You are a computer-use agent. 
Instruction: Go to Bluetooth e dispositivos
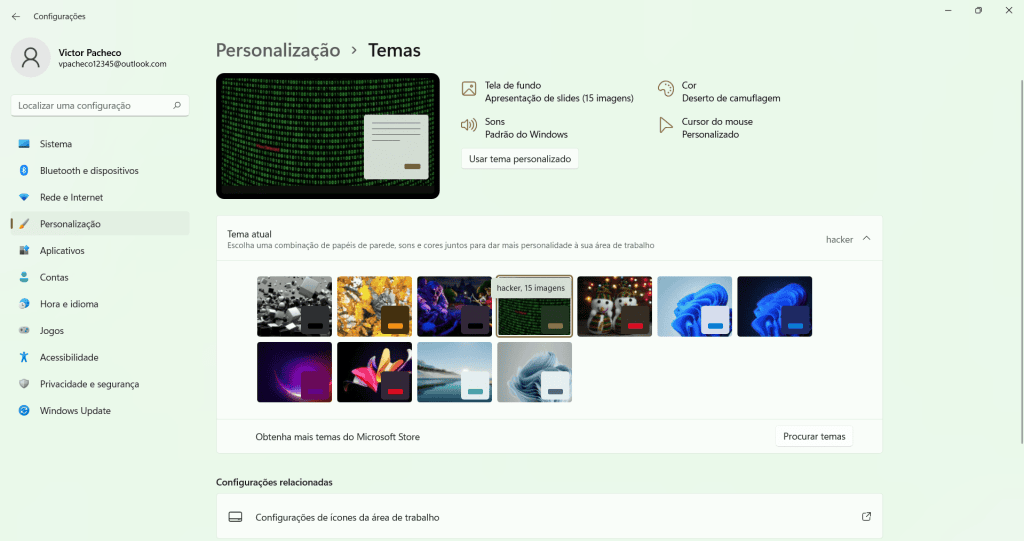click(x=100, y=171)
